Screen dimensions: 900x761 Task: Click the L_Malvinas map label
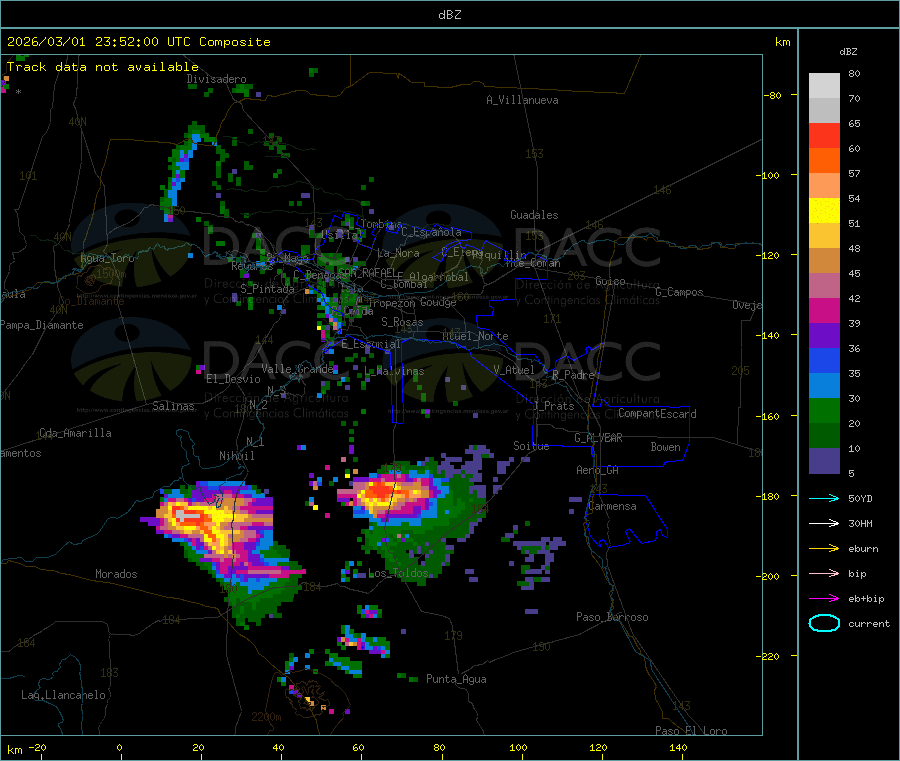394,371
